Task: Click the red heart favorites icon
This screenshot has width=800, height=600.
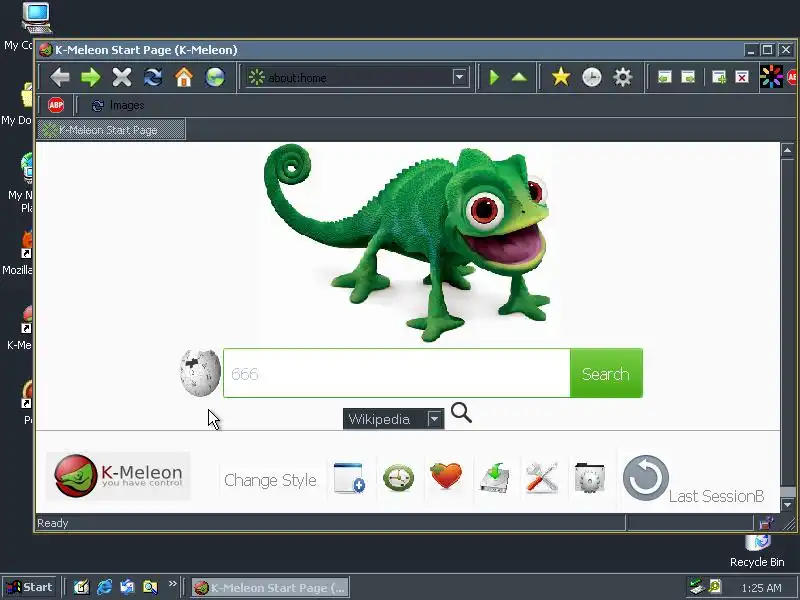Action: [446, 476]
